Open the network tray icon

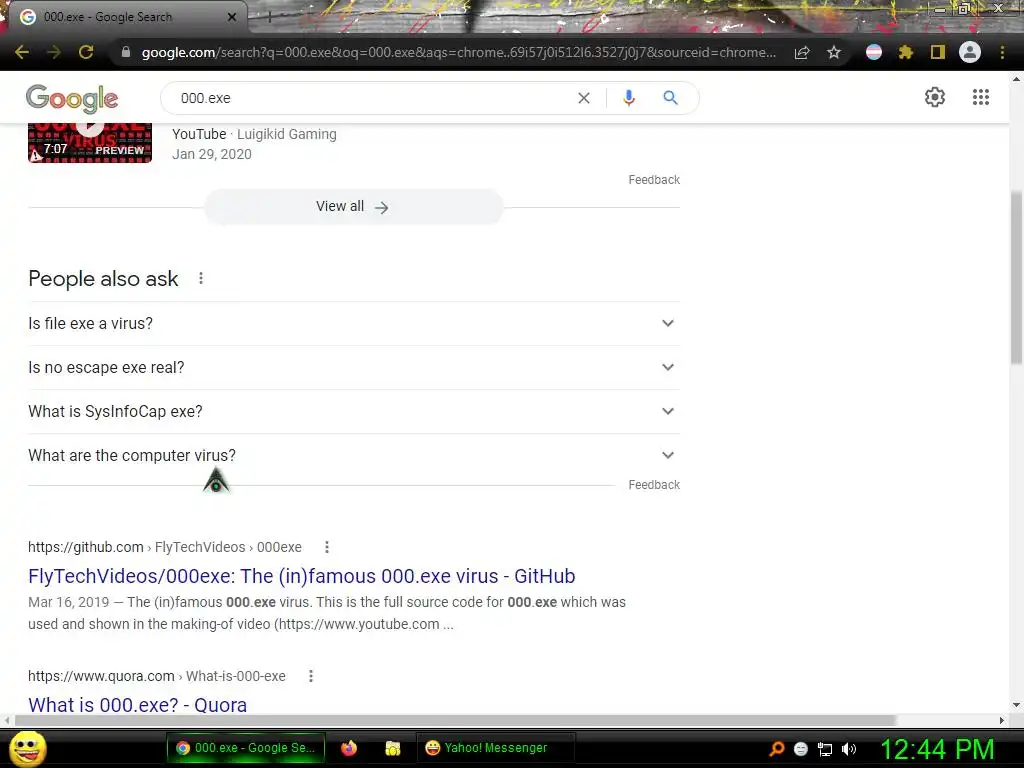825,749
